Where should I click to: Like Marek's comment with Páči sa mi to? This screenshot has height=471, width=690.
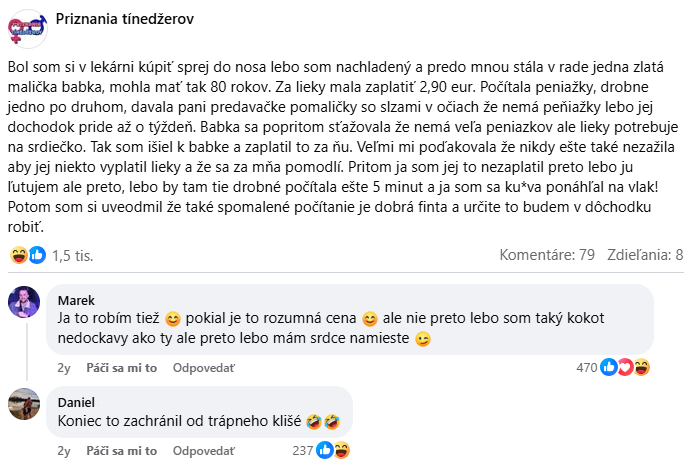tap(122, 367)
